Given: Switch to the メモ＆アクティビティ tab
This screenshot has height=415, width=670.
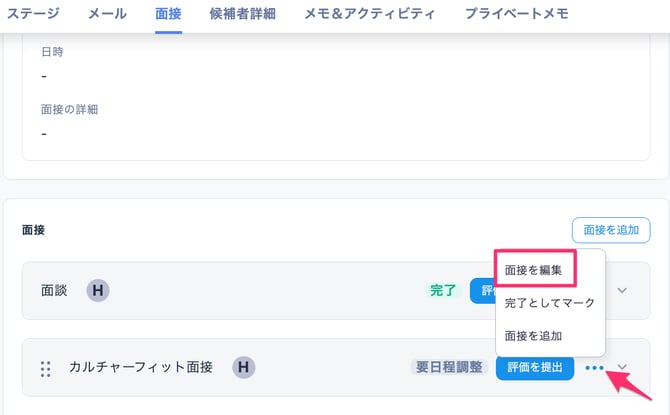Looking at the screenshot, I should click(x=370, y=14).
